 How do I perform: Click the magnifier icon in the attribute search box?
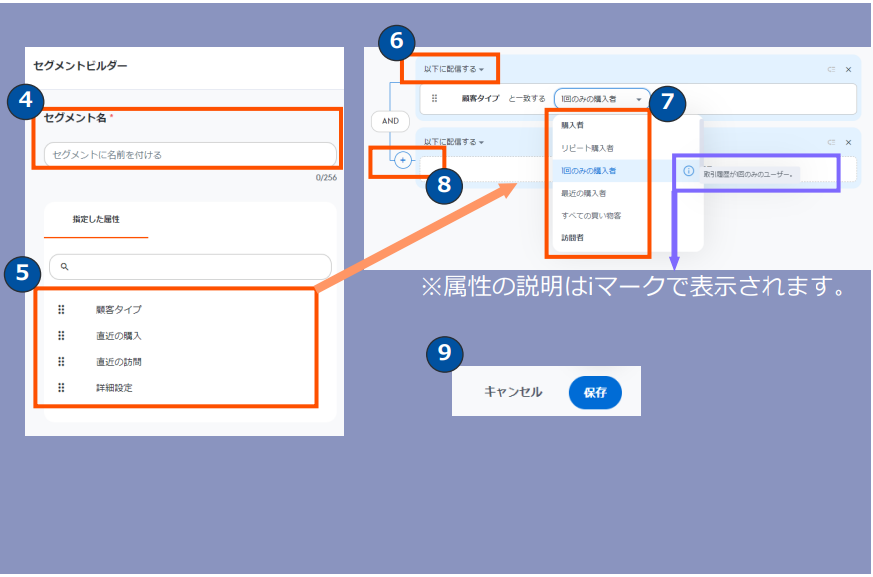[64, 267]
